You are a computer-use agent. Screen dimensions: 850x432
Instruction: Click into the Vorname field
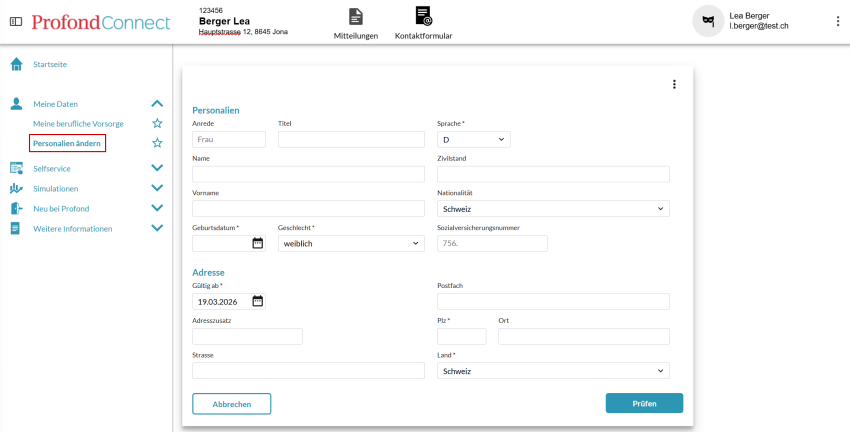point(308,209)
